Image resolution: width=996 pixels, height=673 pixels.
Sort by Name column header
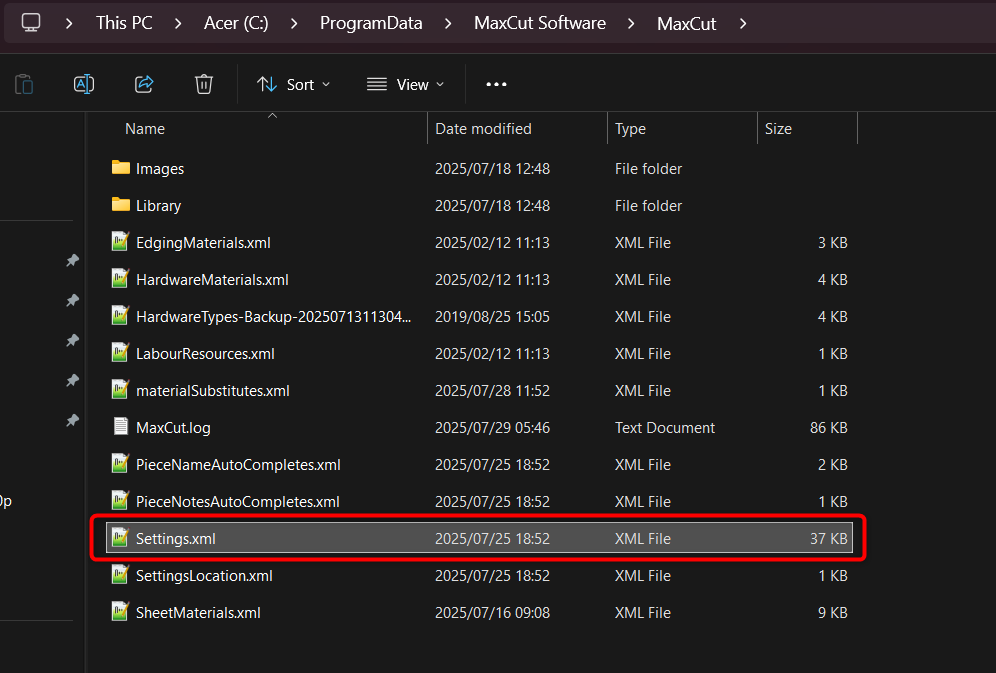coord(145,128)
